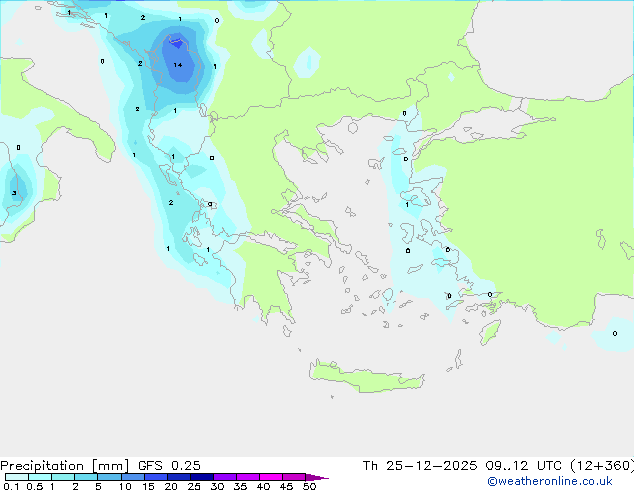Click the 0.5–1 mm legend color swatch
This screenshot has height=490, width=634.
pyautogui.click(x=40, y=477)
